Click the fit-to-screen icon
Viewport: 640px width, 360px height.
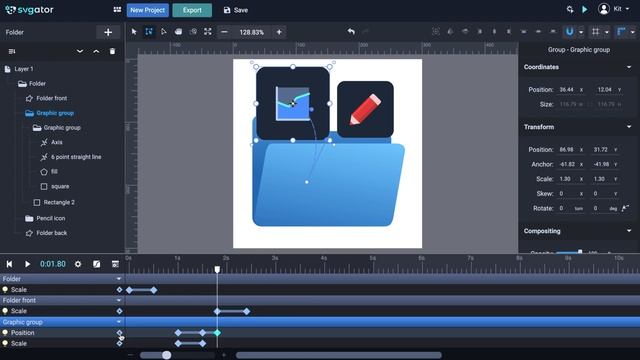(x=208, y=32)
